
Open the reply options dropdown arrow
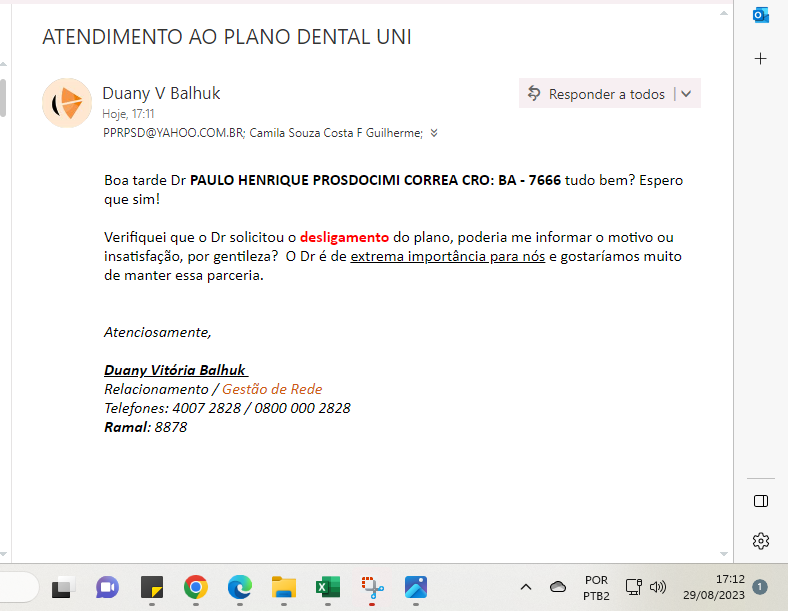(x=686, y=94)
